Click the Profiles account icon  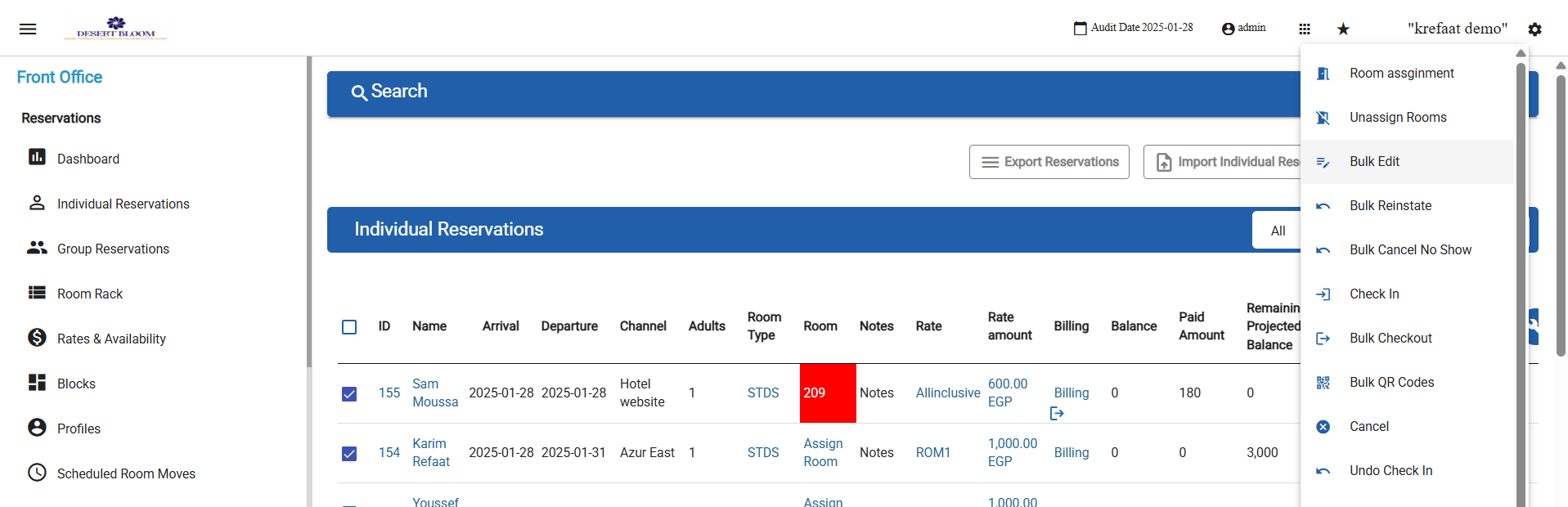(x=37, y=427)
